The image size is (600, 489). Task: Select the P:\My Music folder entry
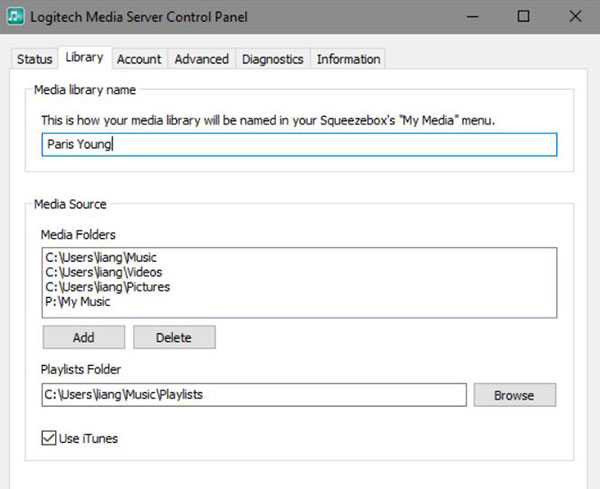pyautogui.click(x=78, y=302)
